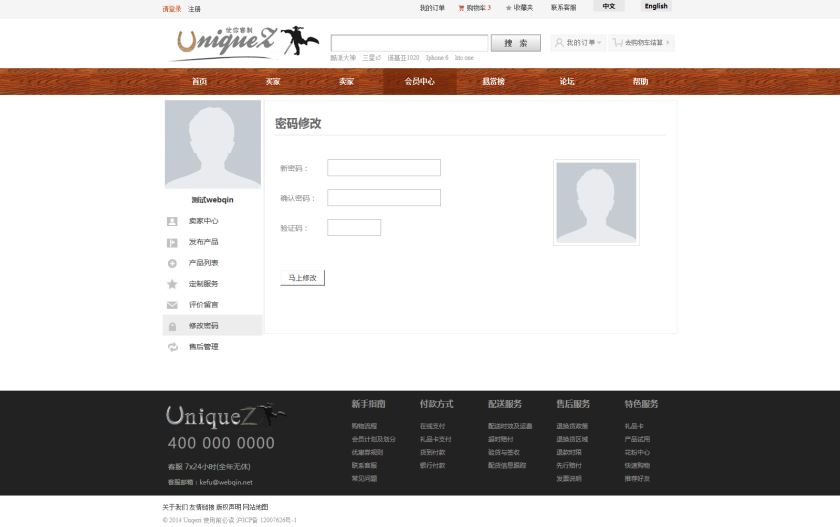Click the 售后管理 refresh arrows icon
The height and width of the screenshot is (527, 840).
click(x=172, y=347)
